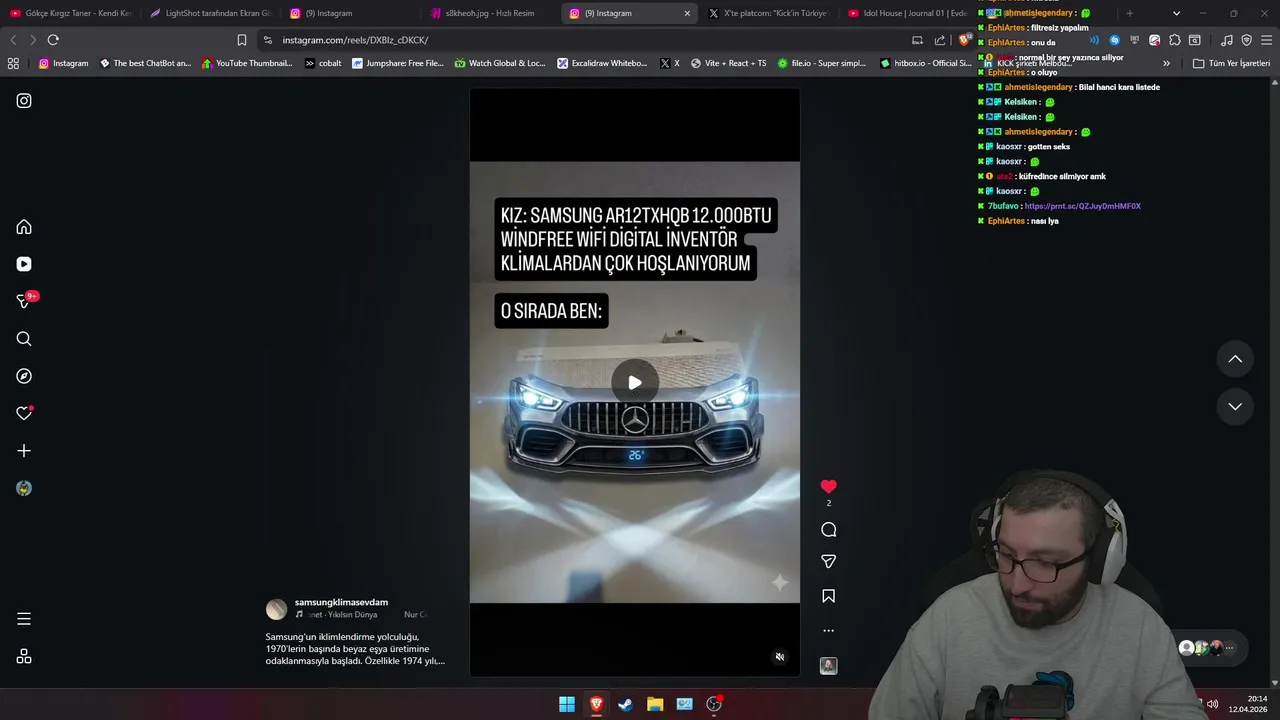Share the reel via paper plane icon
Screen dimensions: 1280x720
click(x=828, y=562)
